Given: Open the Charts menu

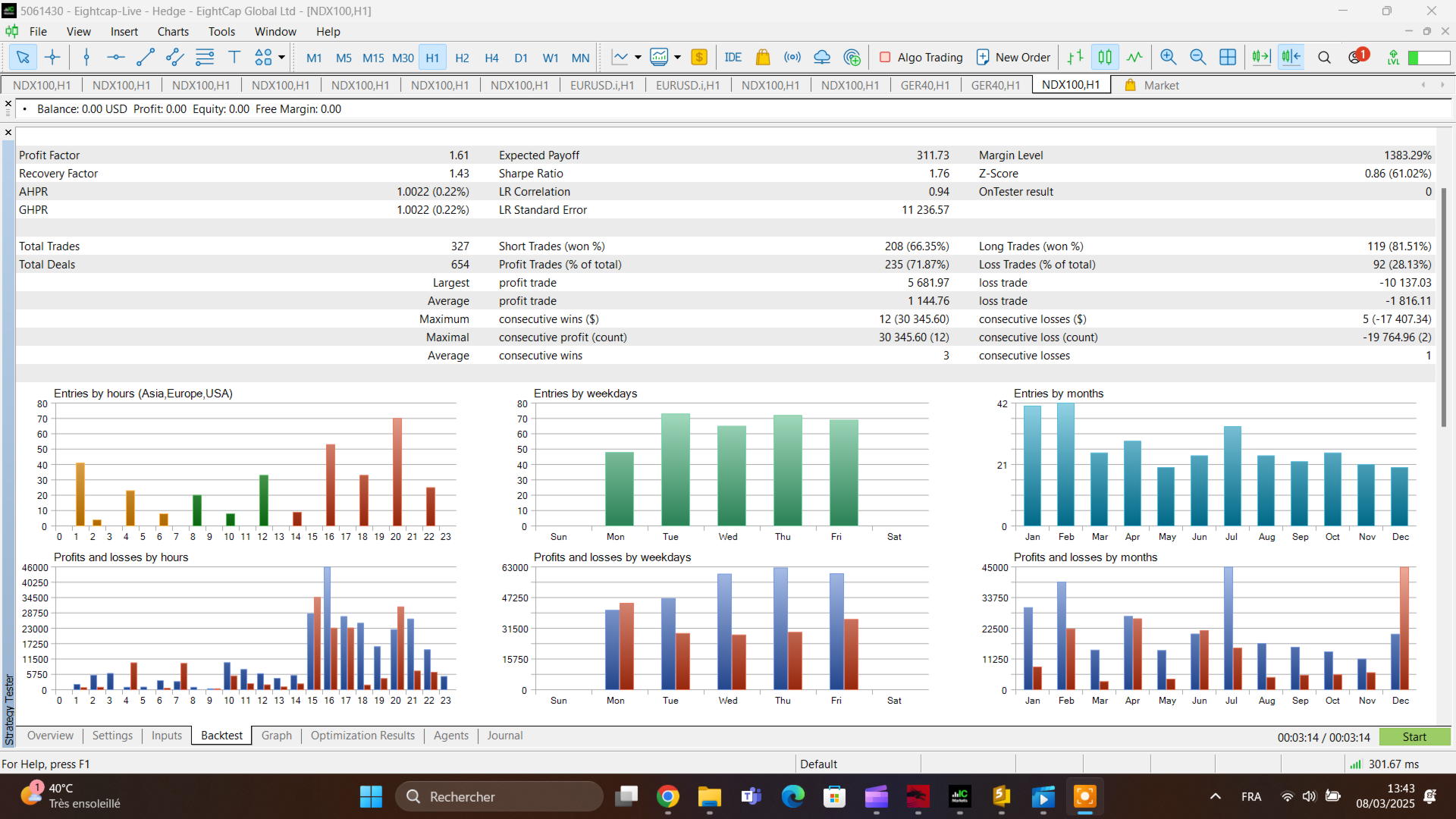Looking at the screenshot, I should pos(173,31).
